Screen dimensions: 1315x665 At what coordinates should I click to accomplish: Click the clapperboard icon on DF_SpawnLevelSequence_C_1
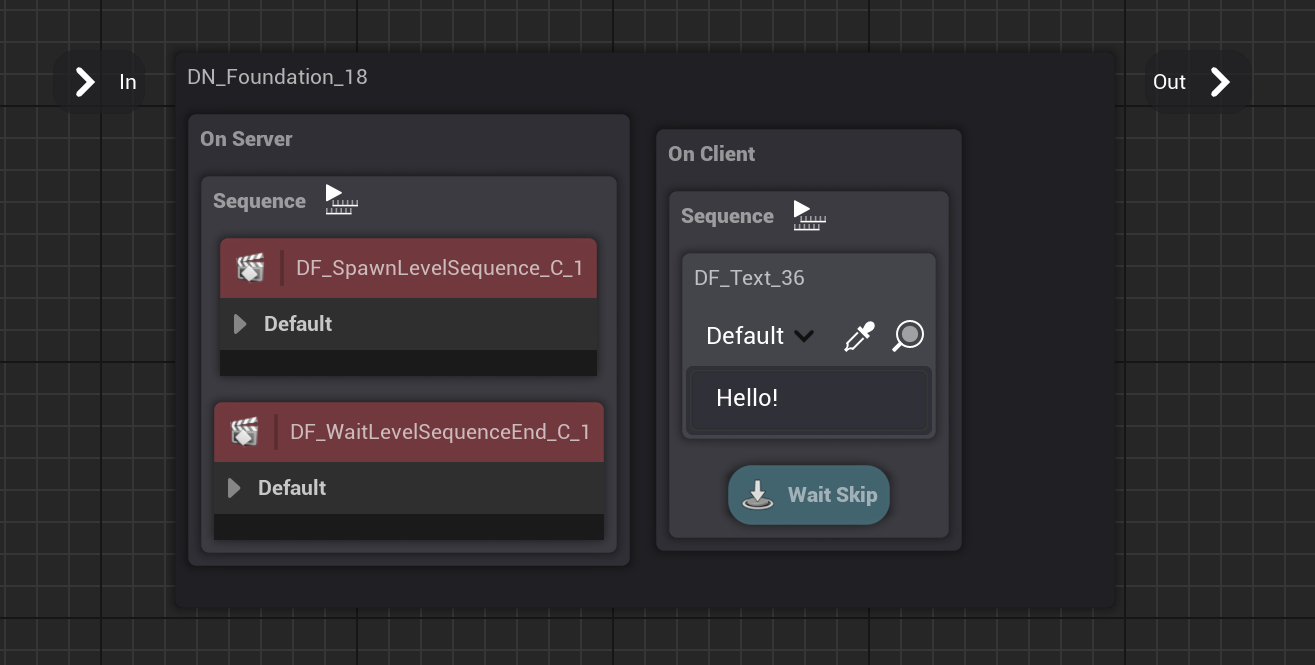(x=250, y=268)
